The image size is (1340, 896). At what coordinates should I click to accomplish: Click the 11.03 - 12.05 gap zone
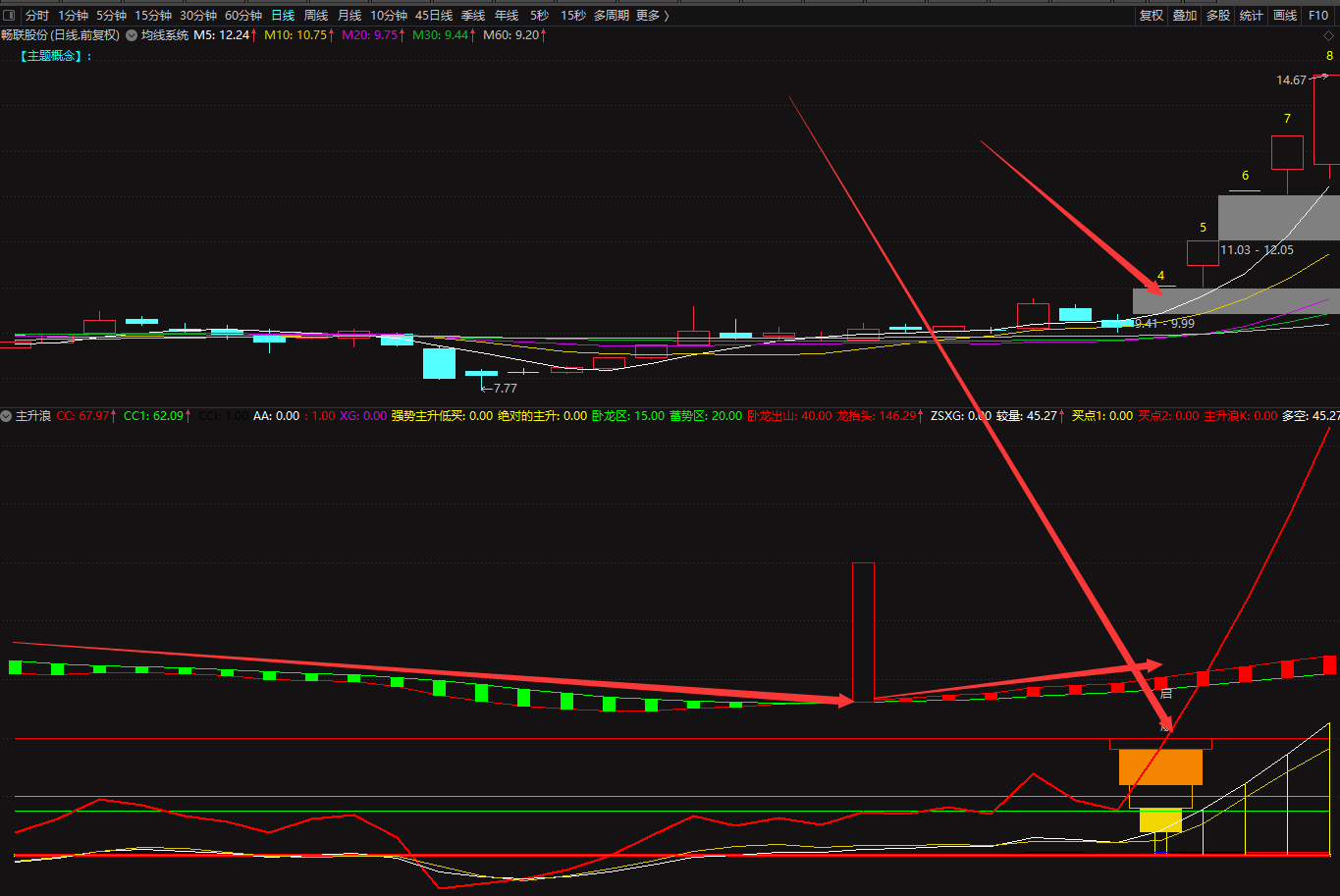pyautogui.click(x=1278, y=218)
